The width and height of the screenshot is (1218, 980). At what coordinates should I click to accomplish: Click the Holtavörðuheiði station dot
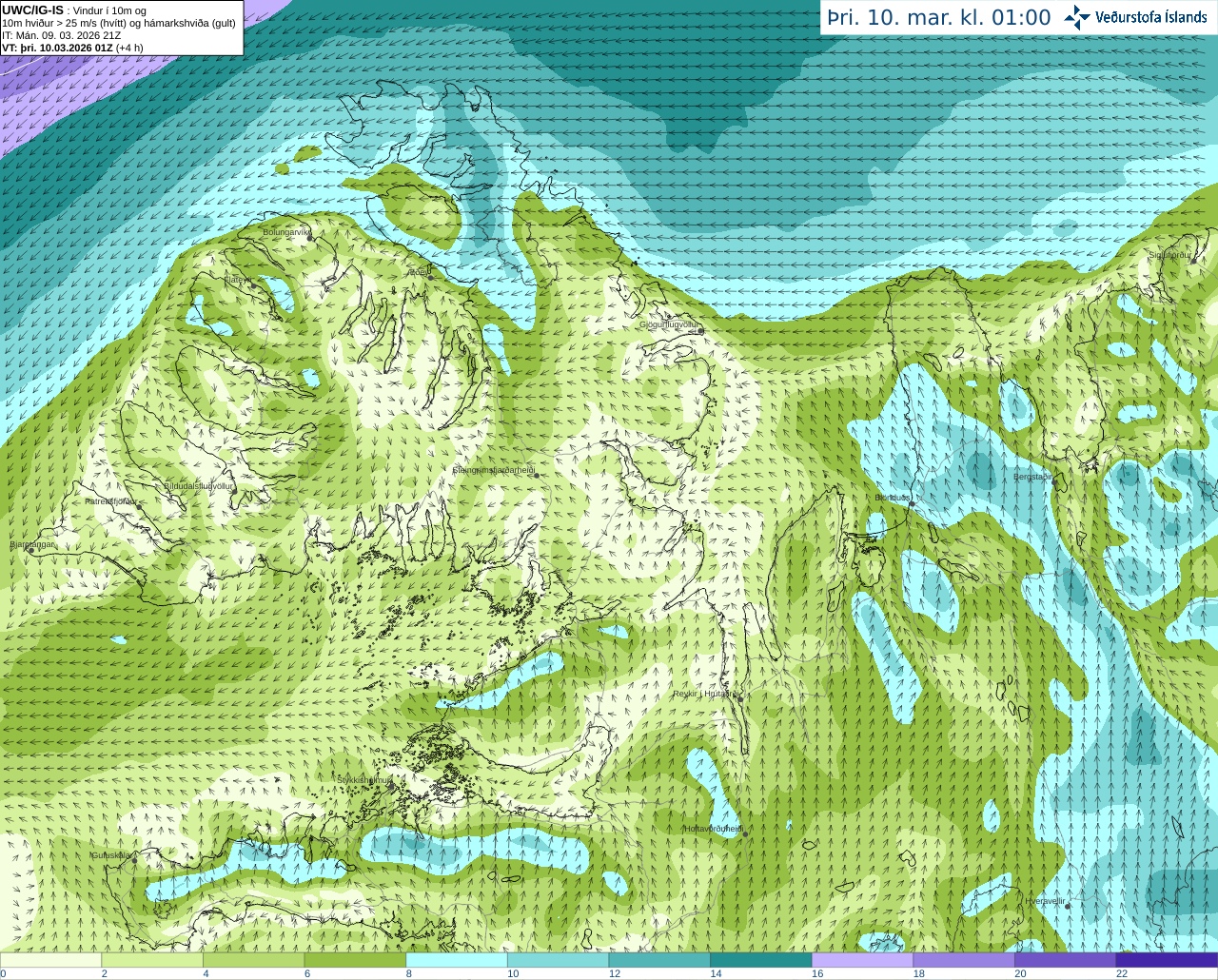coord(745,834)
